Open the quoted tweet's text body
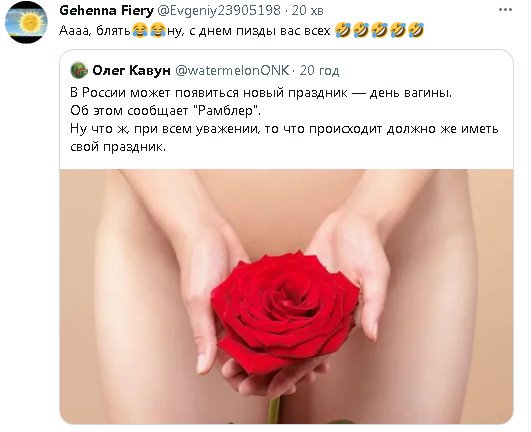The width and height of the screenshot is (531, 432). click(284, 120)
